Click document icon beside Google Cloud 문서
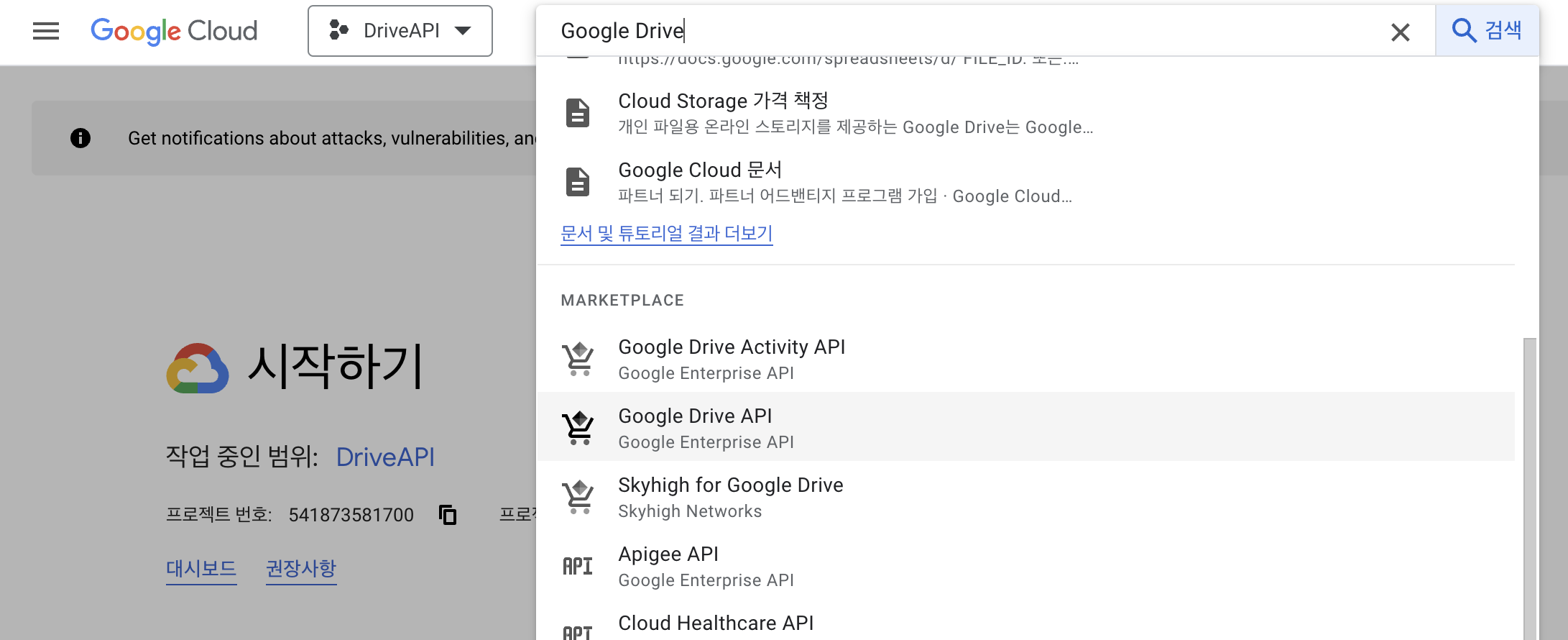This screenshot has width=1568, height=640. (578, 182)
